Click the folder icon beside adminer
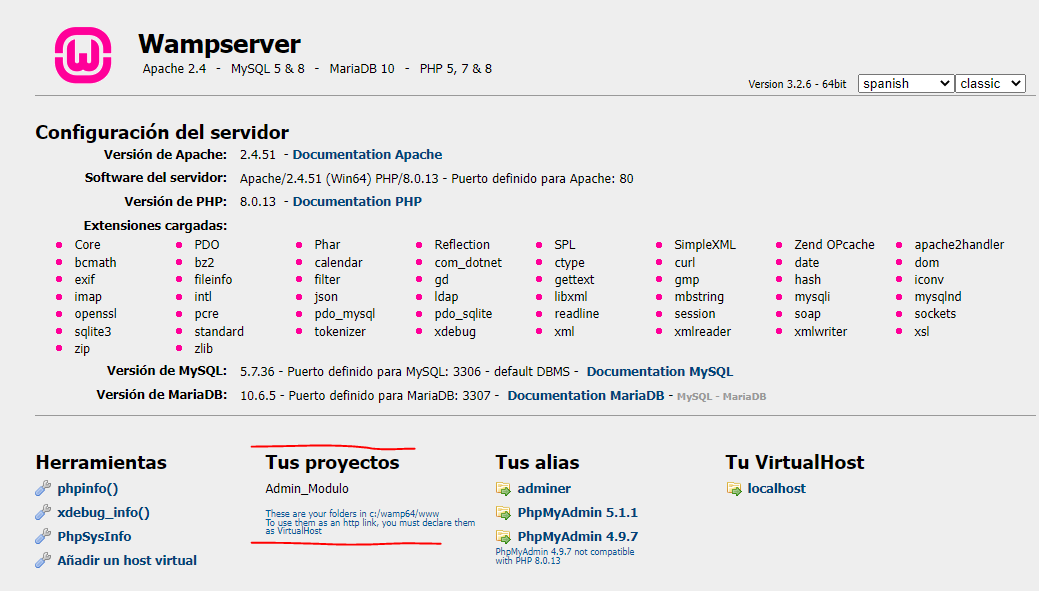The image size is (1039, 591). [x=504, y=489]
